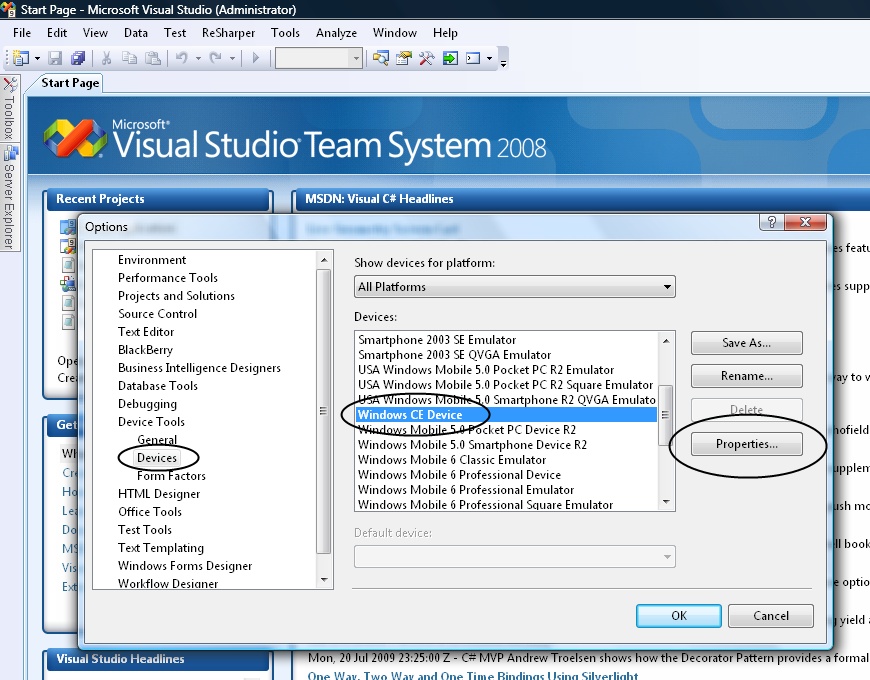Select Debugging in the options tree
The height and width of the screenshot is (680, 870).
click(147, 404)
